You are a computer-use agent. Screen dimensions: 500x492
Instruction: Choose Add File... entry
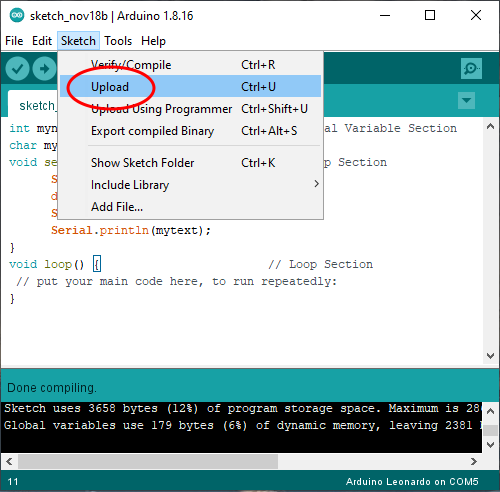190,207
